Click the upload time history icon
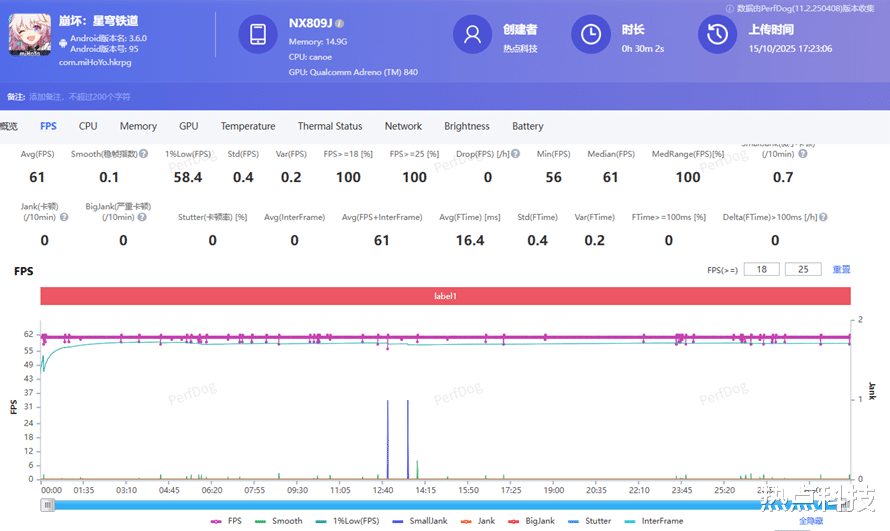890x531 pixels. click(x=717, y=34)
